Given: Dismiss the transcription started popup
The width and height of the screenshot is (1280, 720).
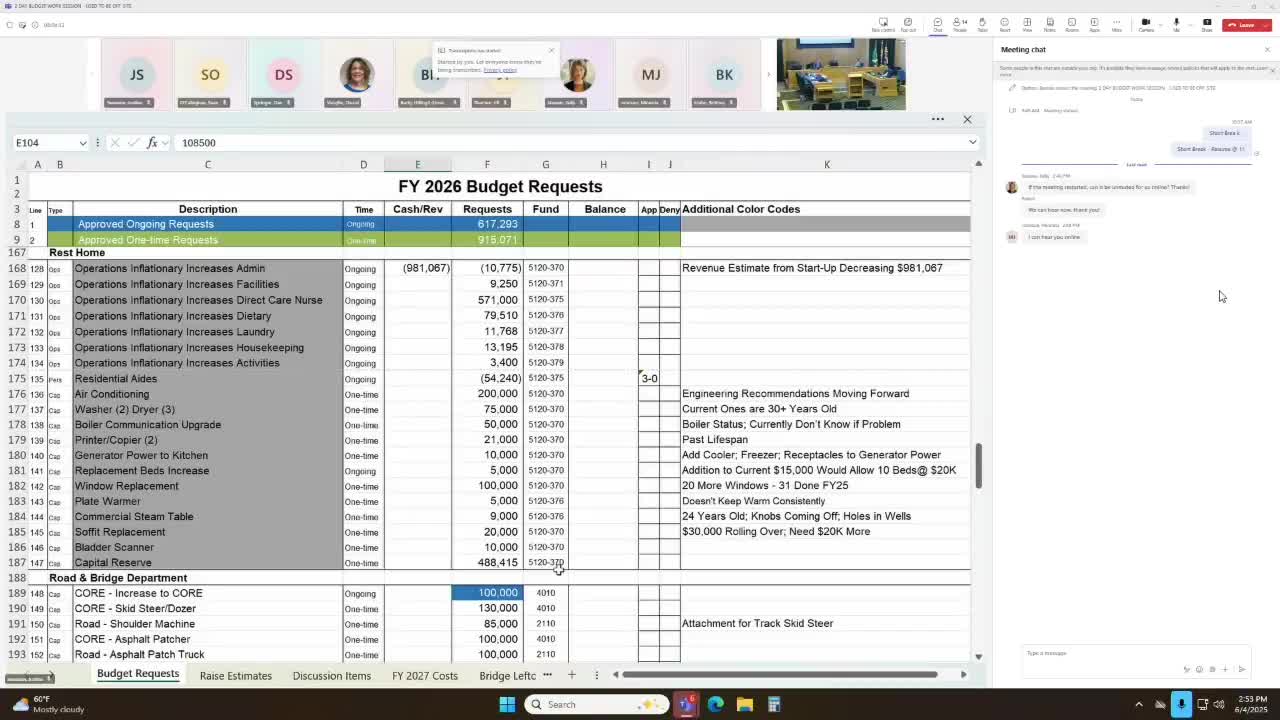Looking at the screenshot, I should [551, 50].
